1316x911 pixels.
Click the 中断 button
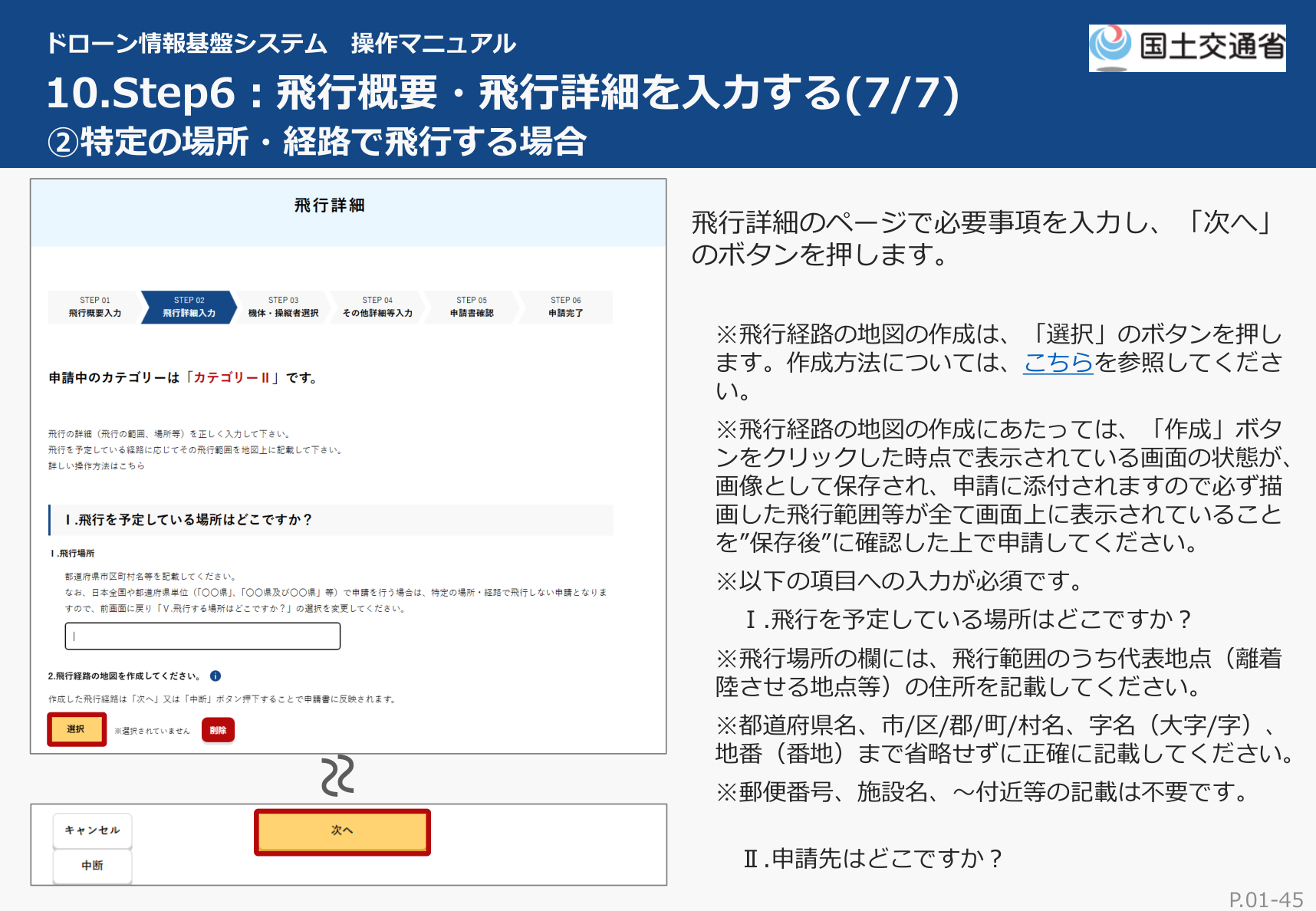[x=92, y=866]
